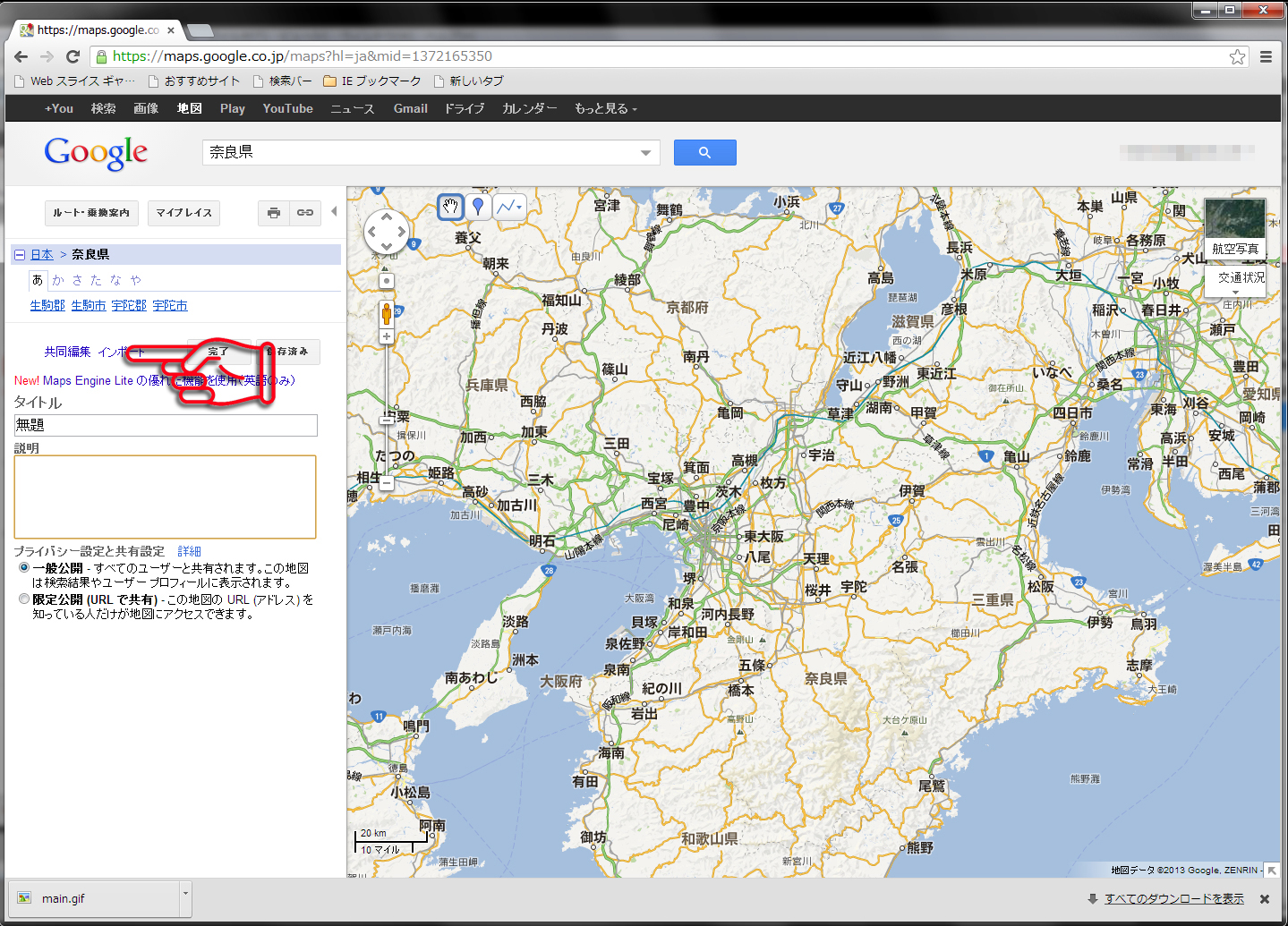Click the 説明 description text area
This screenshot has height=926, width=1288.
point(166,497)
